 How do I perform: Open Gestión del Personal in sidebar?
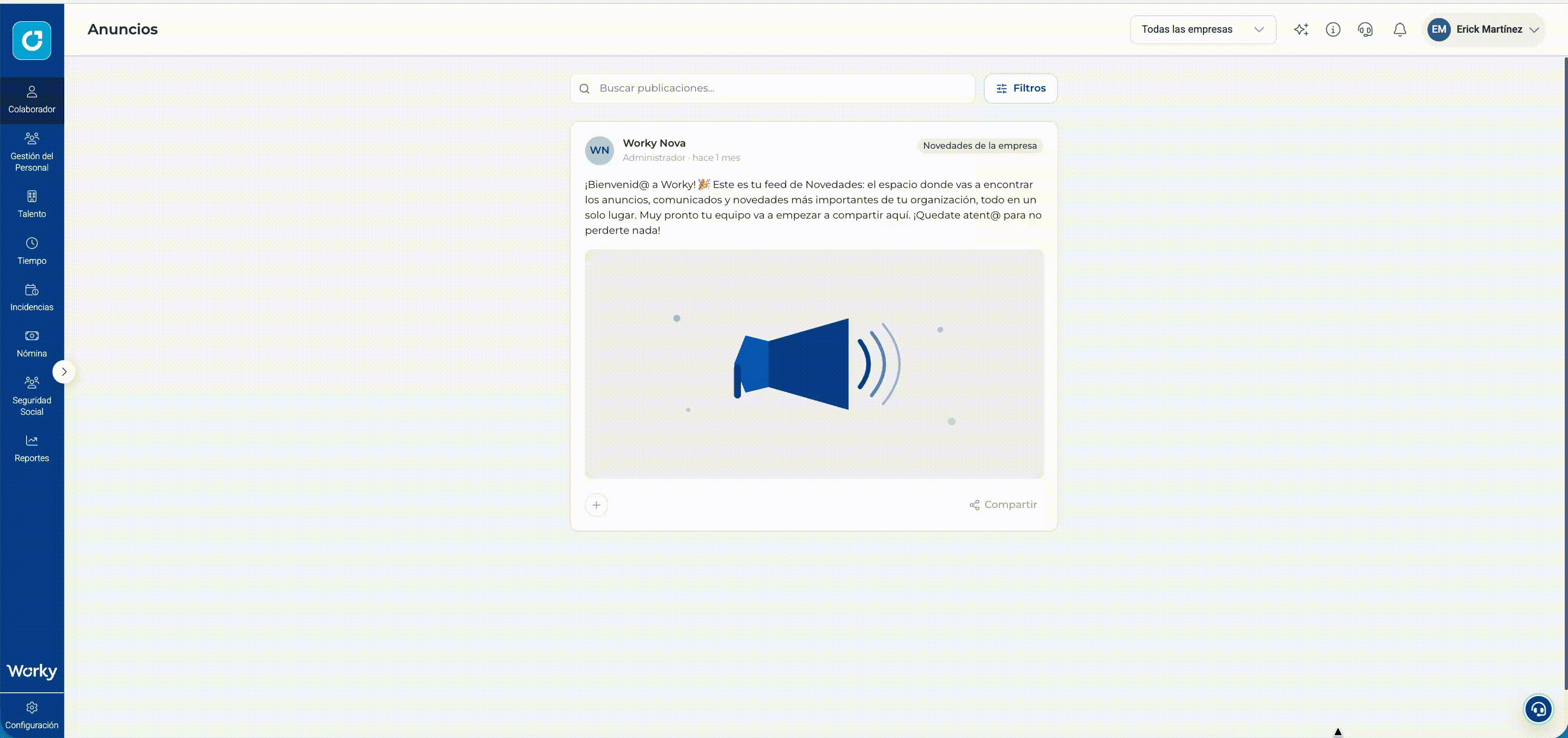(32, 152)
